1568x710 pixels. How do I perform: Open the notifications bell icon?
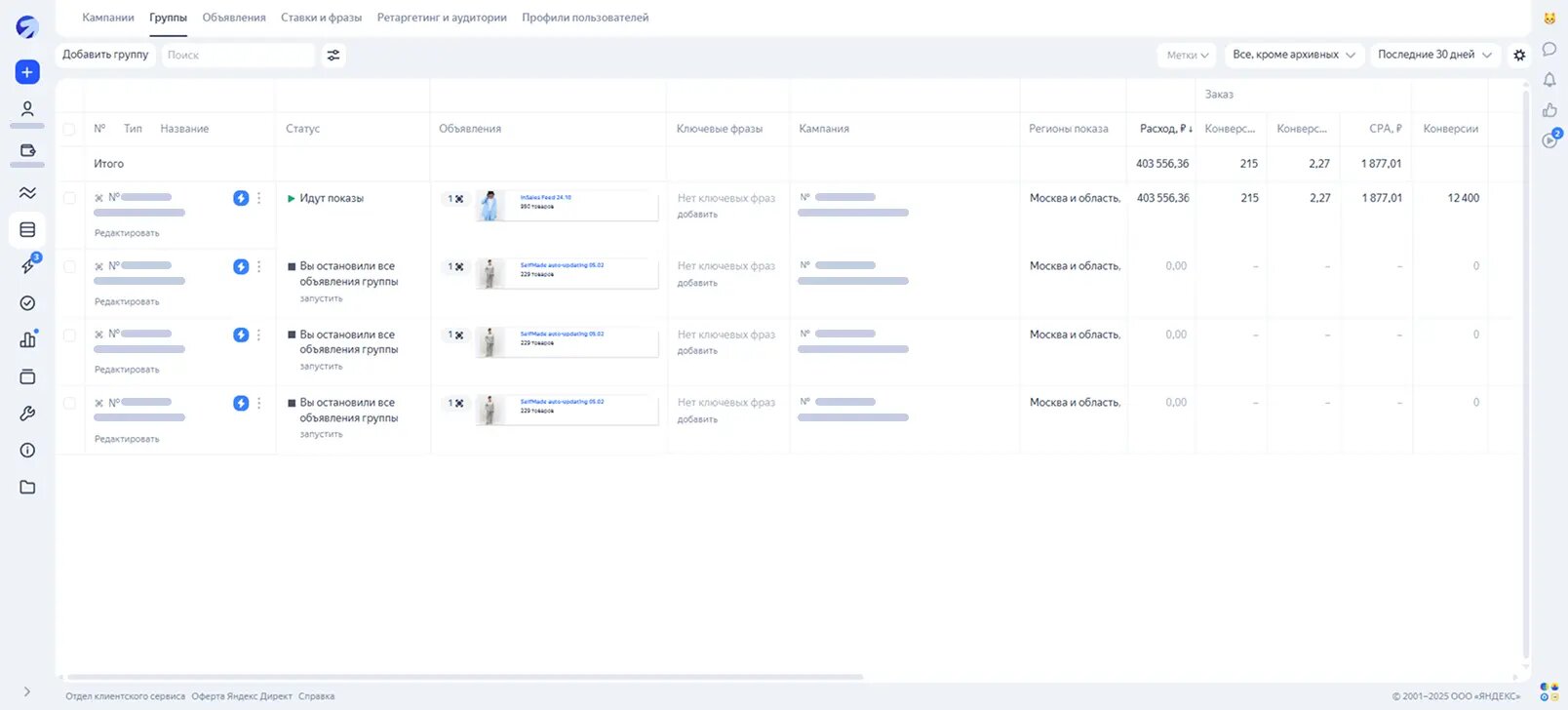click(x=1549, y=80)
